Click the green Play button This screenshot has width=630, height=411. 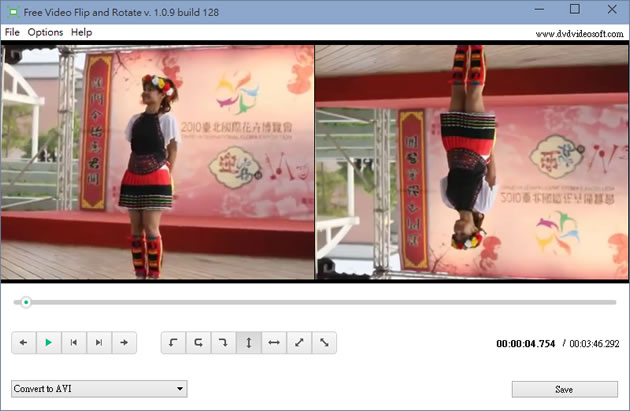click(x=48, y=343)
